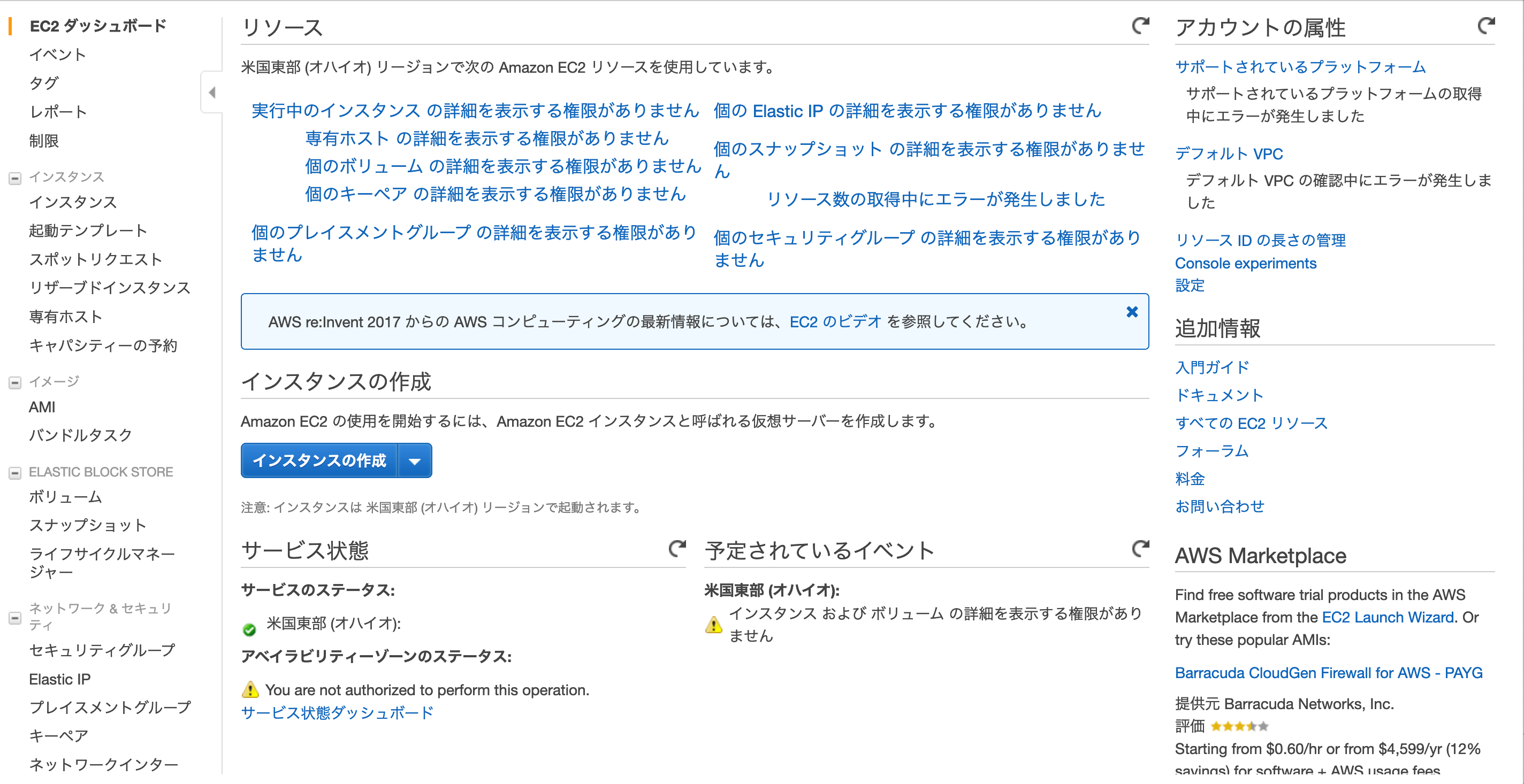Click 個のボリューム resource link

pyautogui.click(x=503, y=166)
